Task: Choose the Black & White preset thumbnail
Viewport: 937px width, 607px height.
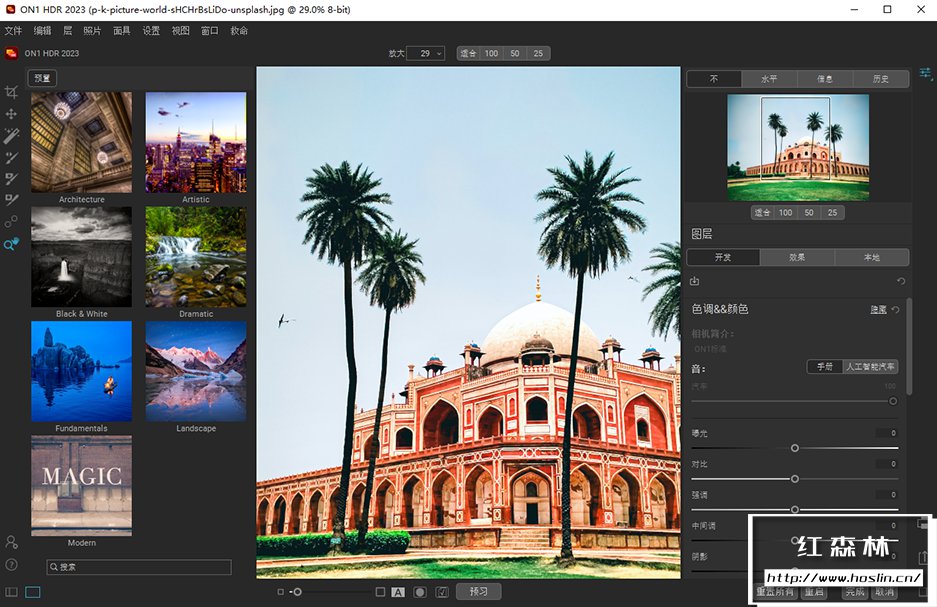Action: point(81,257)
